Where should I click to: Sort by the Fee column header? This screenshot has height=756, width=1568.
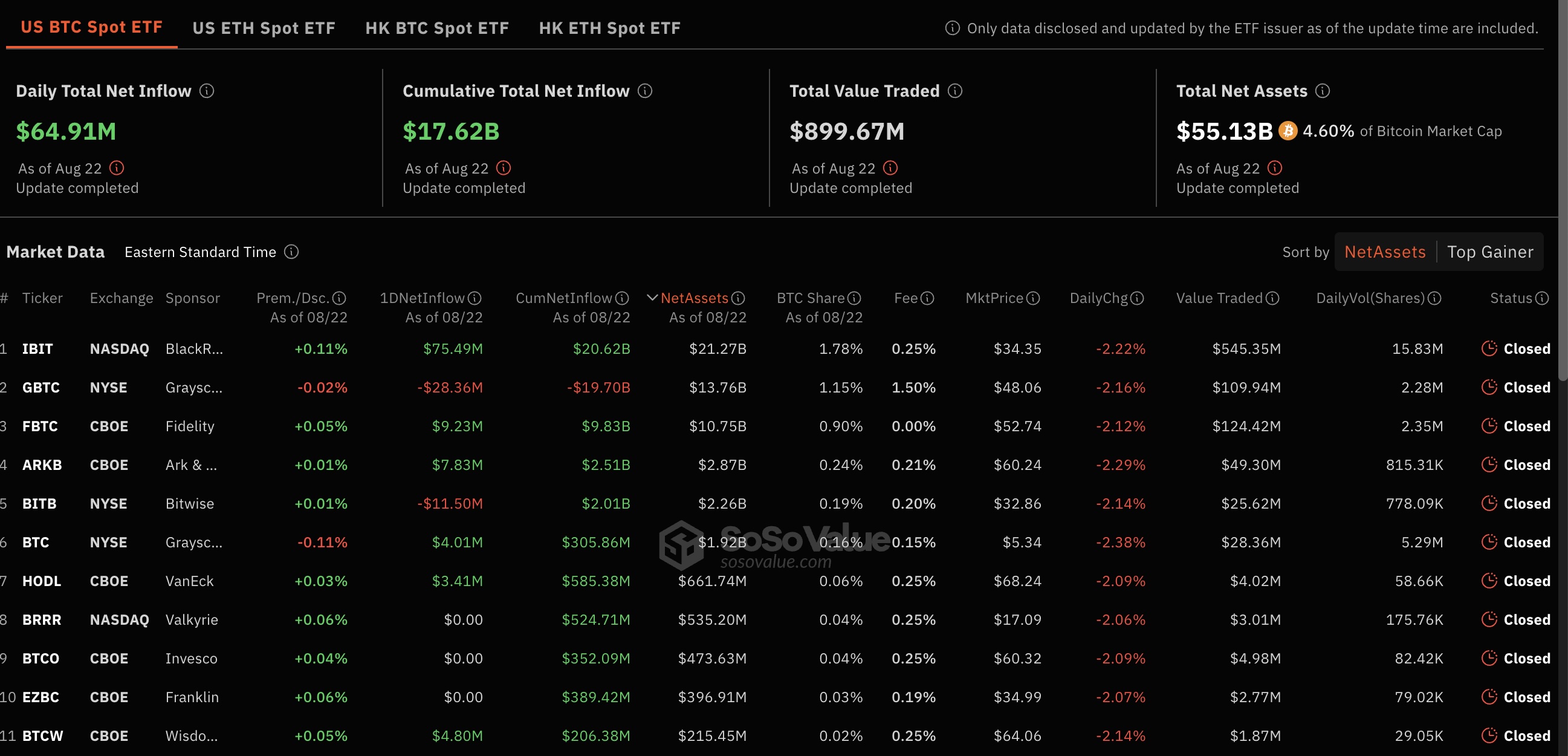905,298
